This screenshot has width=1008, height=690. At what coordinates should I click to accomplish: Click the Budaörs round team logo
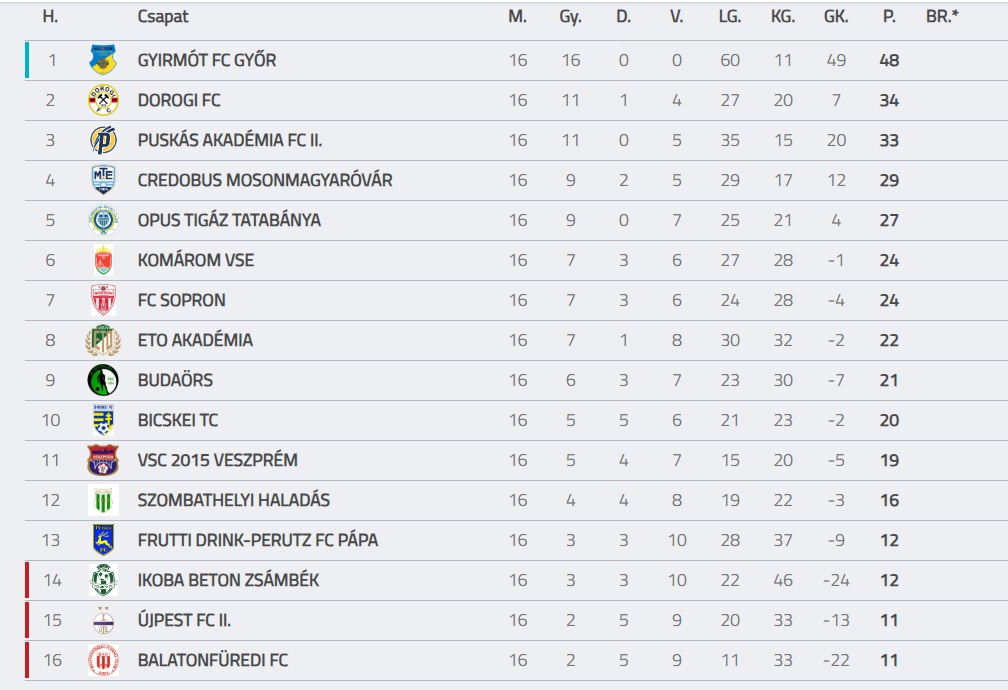click(103, 380)
